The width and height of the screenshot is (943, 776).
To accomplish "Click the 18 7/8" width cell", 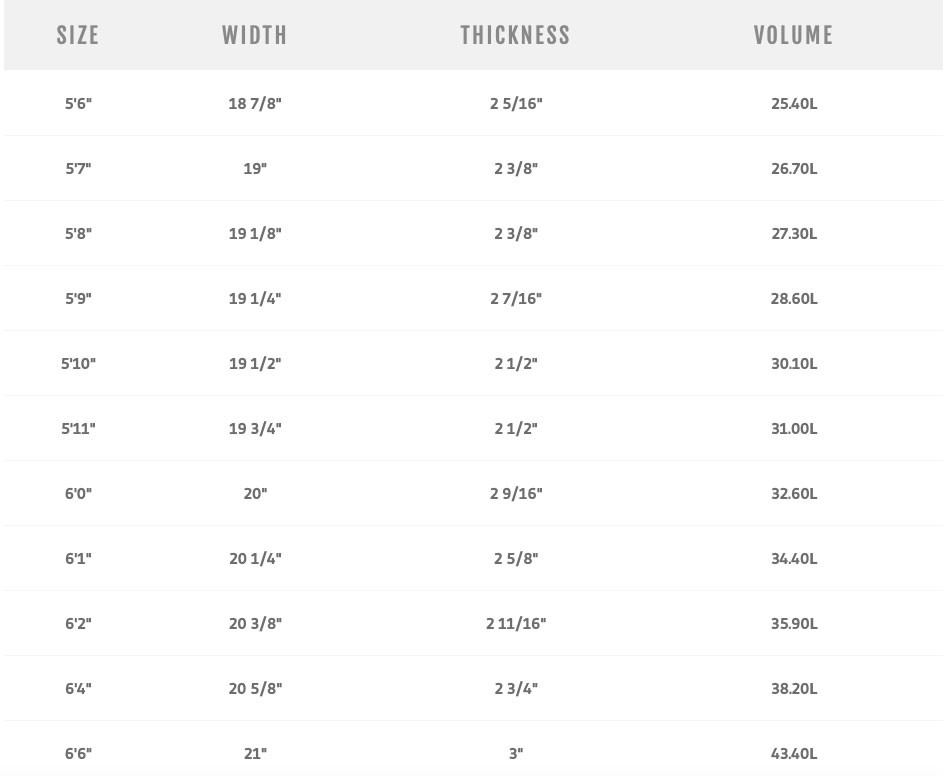I will tap(255, 104).
